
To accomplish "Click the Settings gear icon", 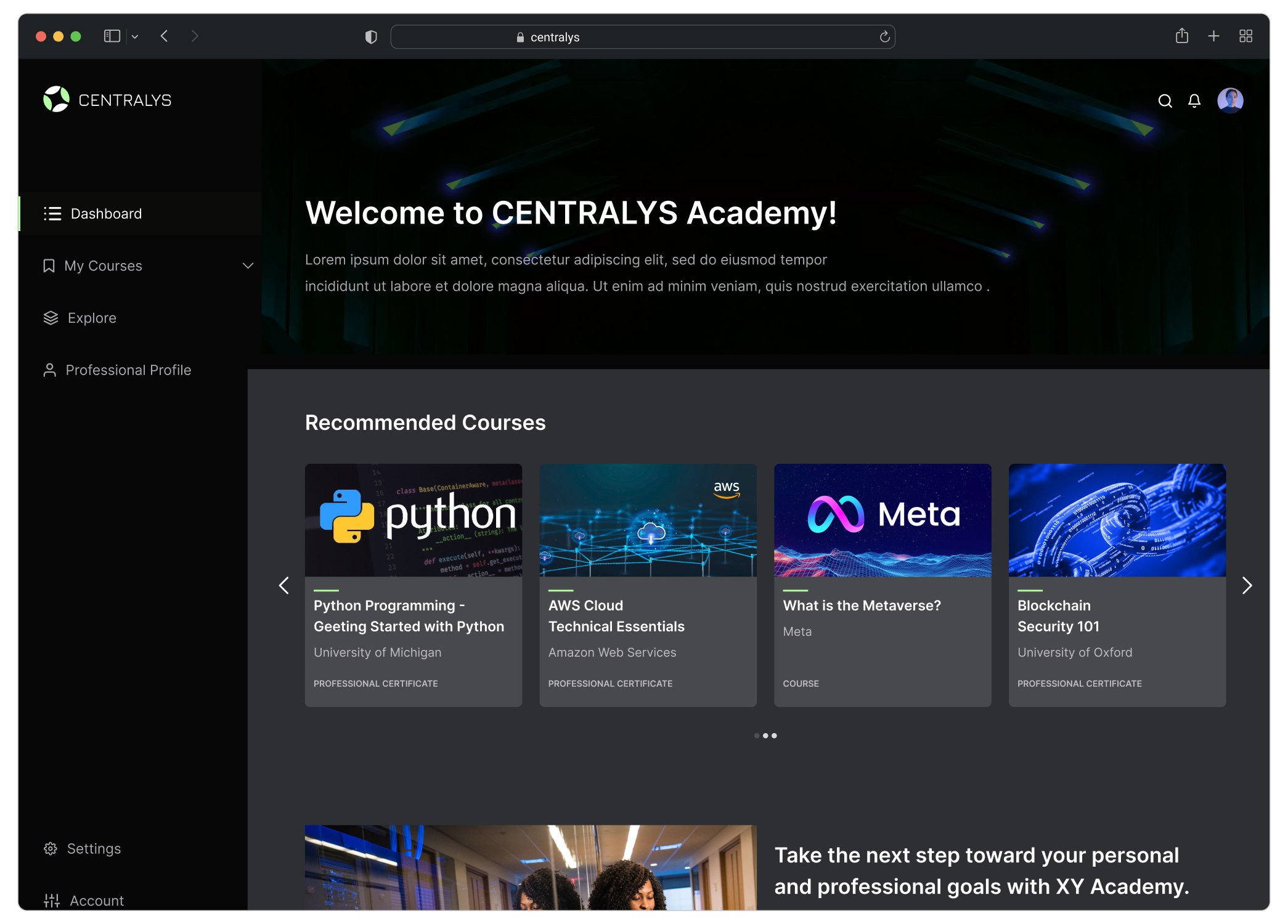I will point(51,849).
